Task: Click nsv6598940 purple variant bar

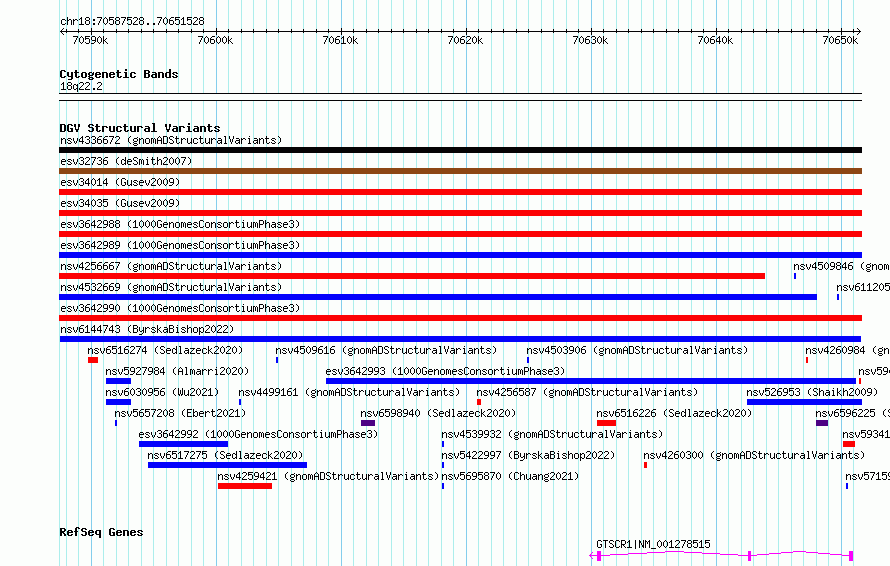Action: (368, 423)
